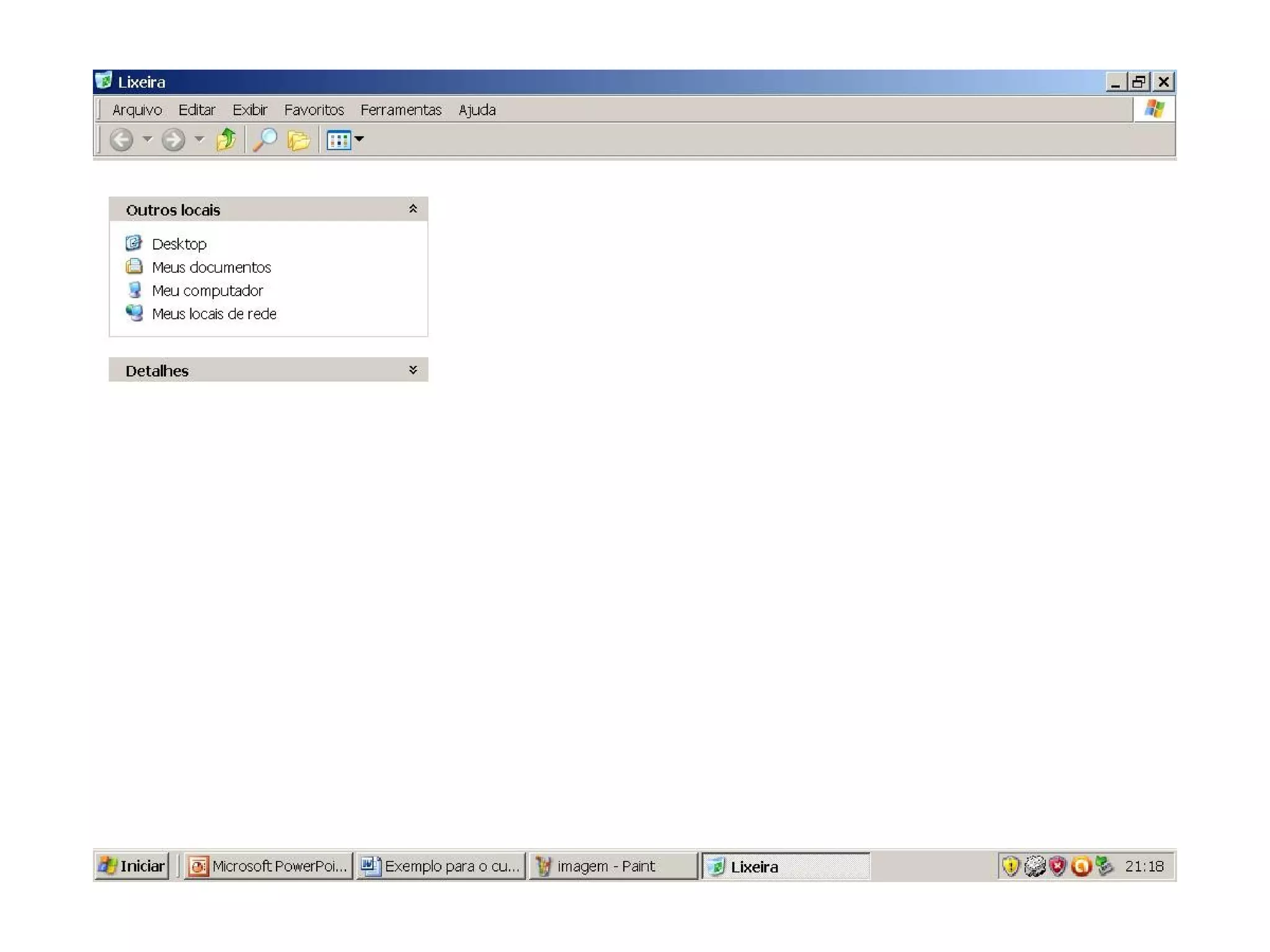1270x952 pixels.
Task: Open the Ferramentas menu
Action: pyautogui.click(x=401, y=110)
